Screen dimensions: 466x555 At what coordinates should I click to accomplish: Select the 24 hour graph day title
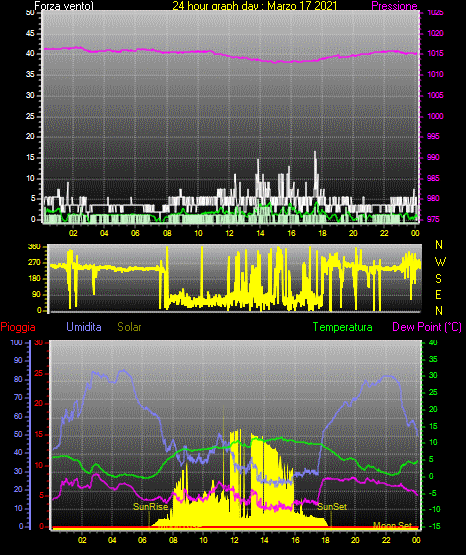tap(255, 6)
